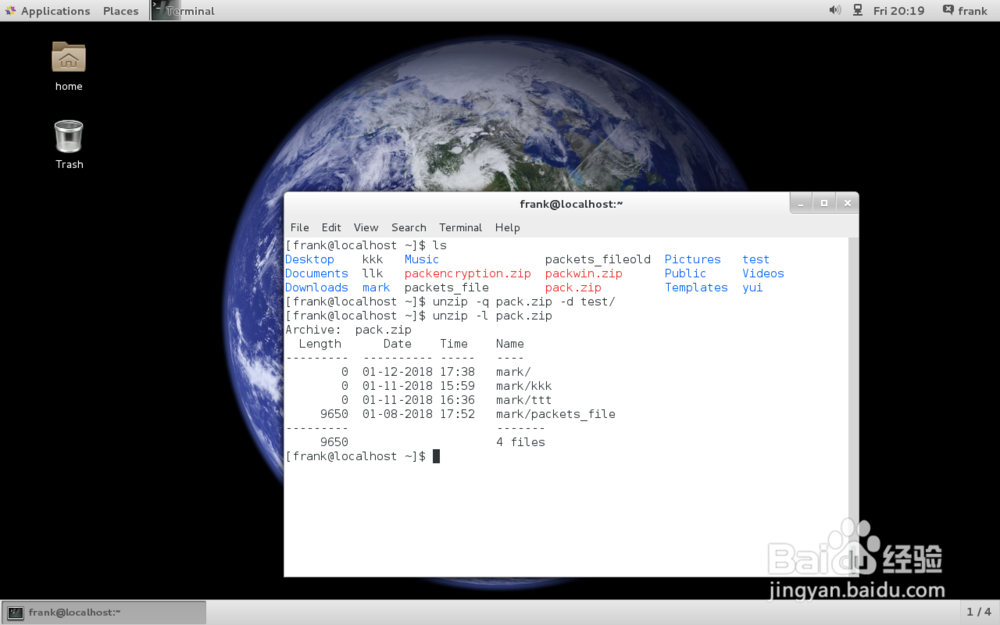Click packwin.zip in ls output
1000x625 pixels.
pyautogui.click(x=584, y=274)
